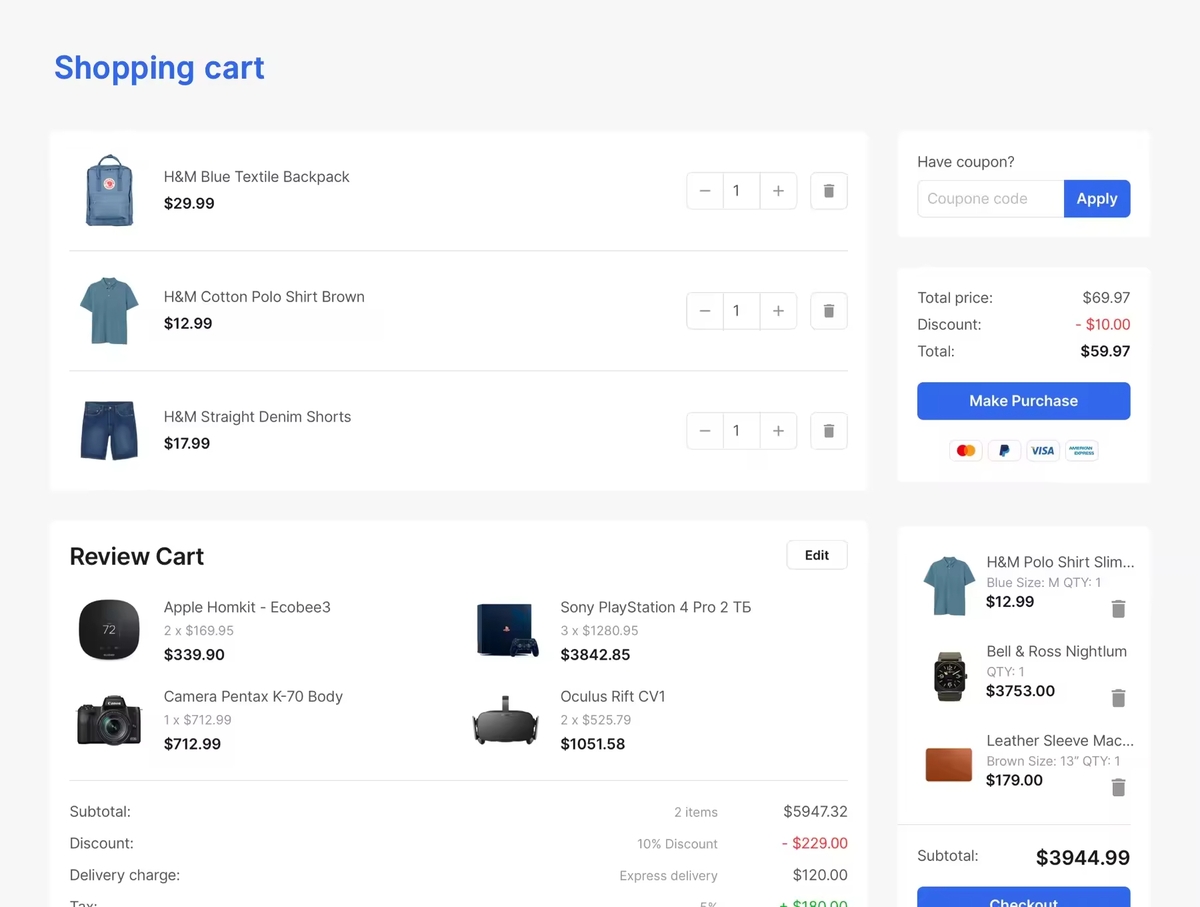
Task: Select the Visa payment icon
Action: (x=1042, y=451)
